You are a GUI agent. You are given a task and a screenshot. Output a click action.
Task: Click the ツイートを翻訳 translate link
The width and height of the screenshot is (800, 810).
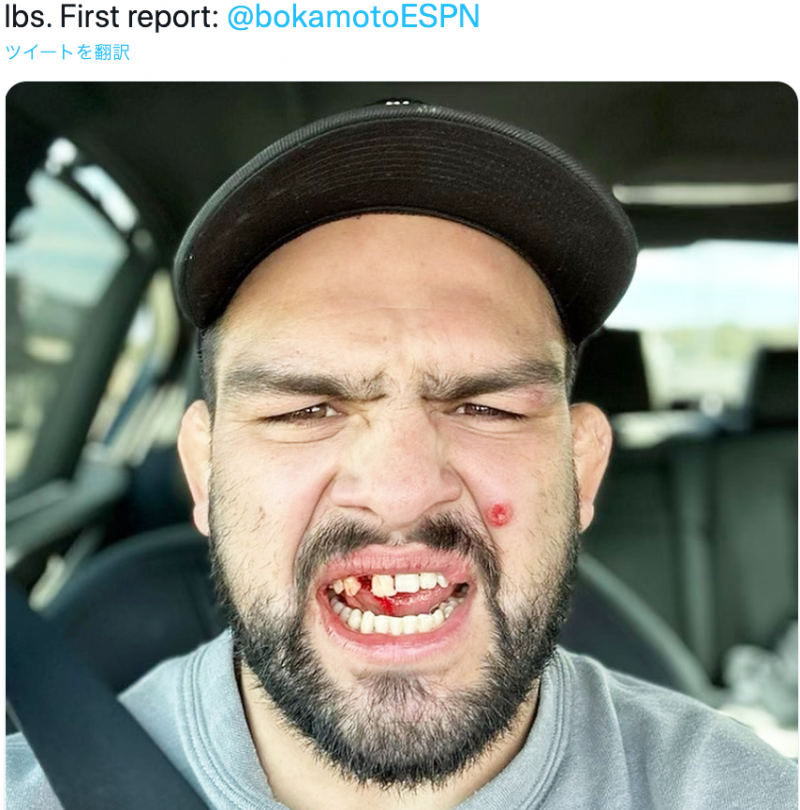[x=67, y=52]
